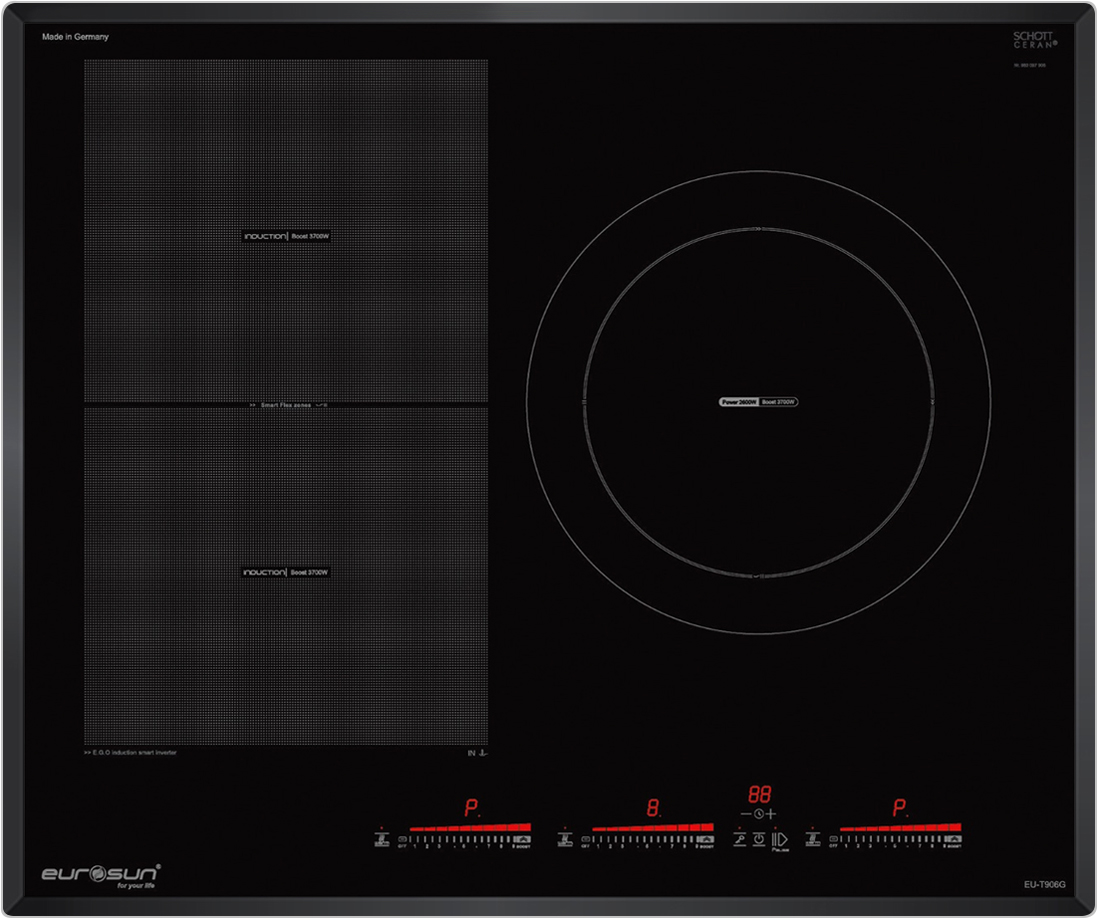Select the left zone's cooking zone icon
The height and width of the screenshot is (918, 1097).
pos(382,840)
